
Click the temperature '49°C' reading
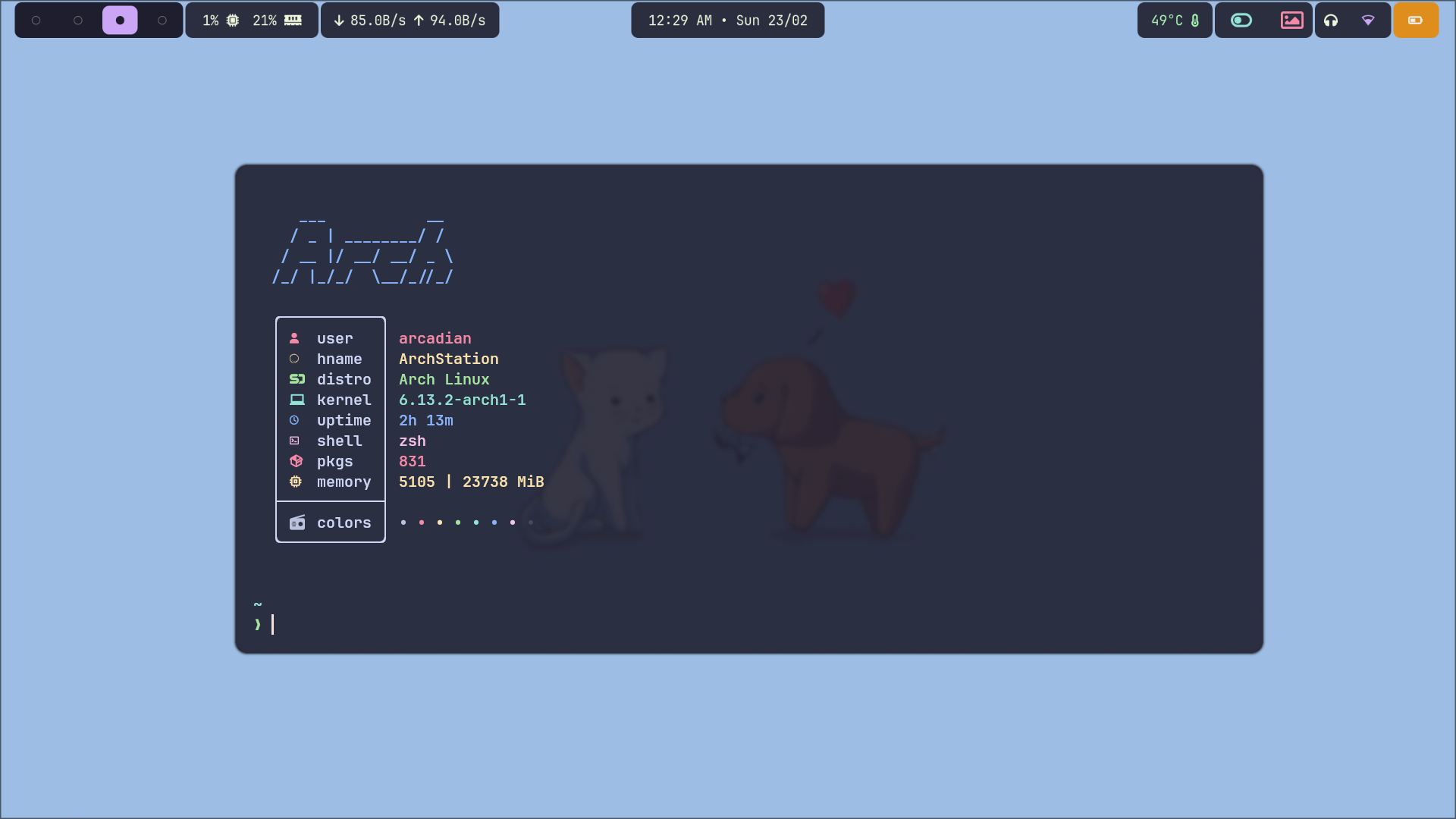pyautogui.click(x=1167, y=20)
